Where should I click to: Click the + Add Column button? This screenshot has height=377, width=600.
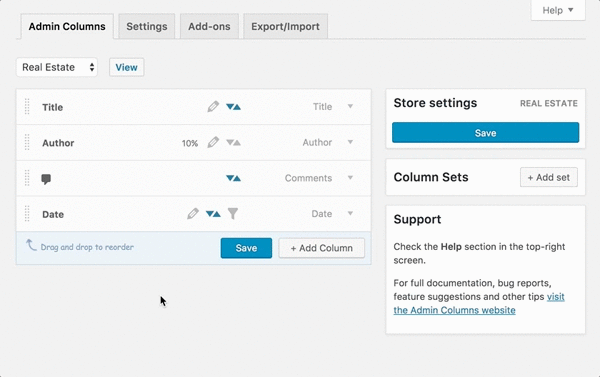[x=321, y=248]
